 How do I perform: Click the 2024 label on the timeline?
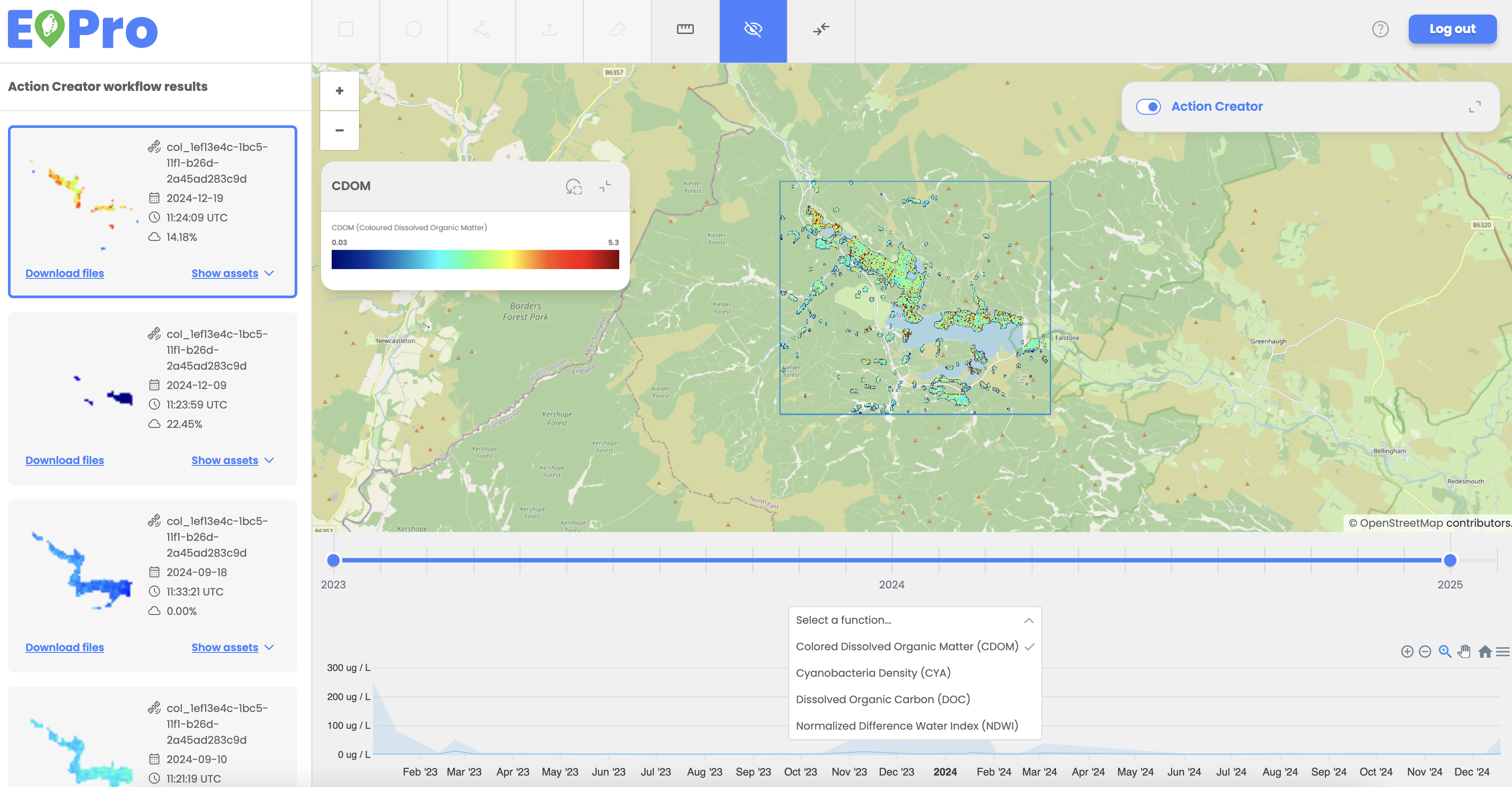(x=891, y=585)
